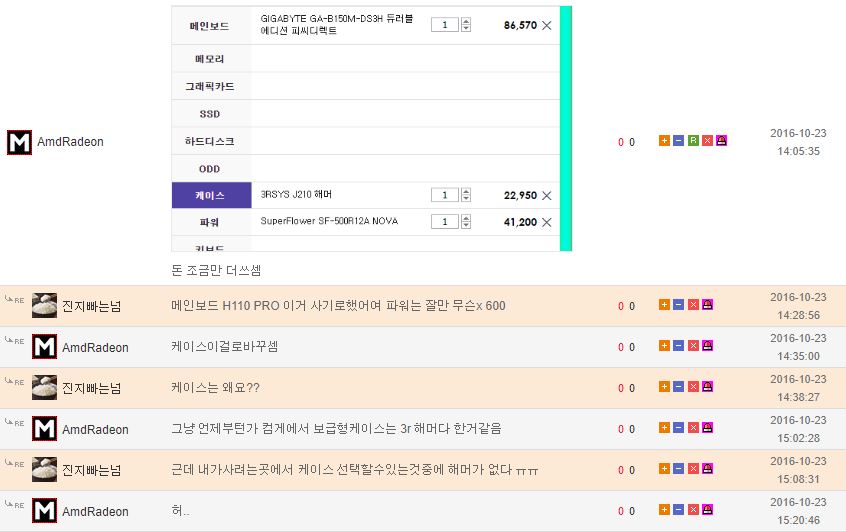
Task: Remove the GIGABYTE GA-B150M-DS3H item with its X
Action: [547, 25]
